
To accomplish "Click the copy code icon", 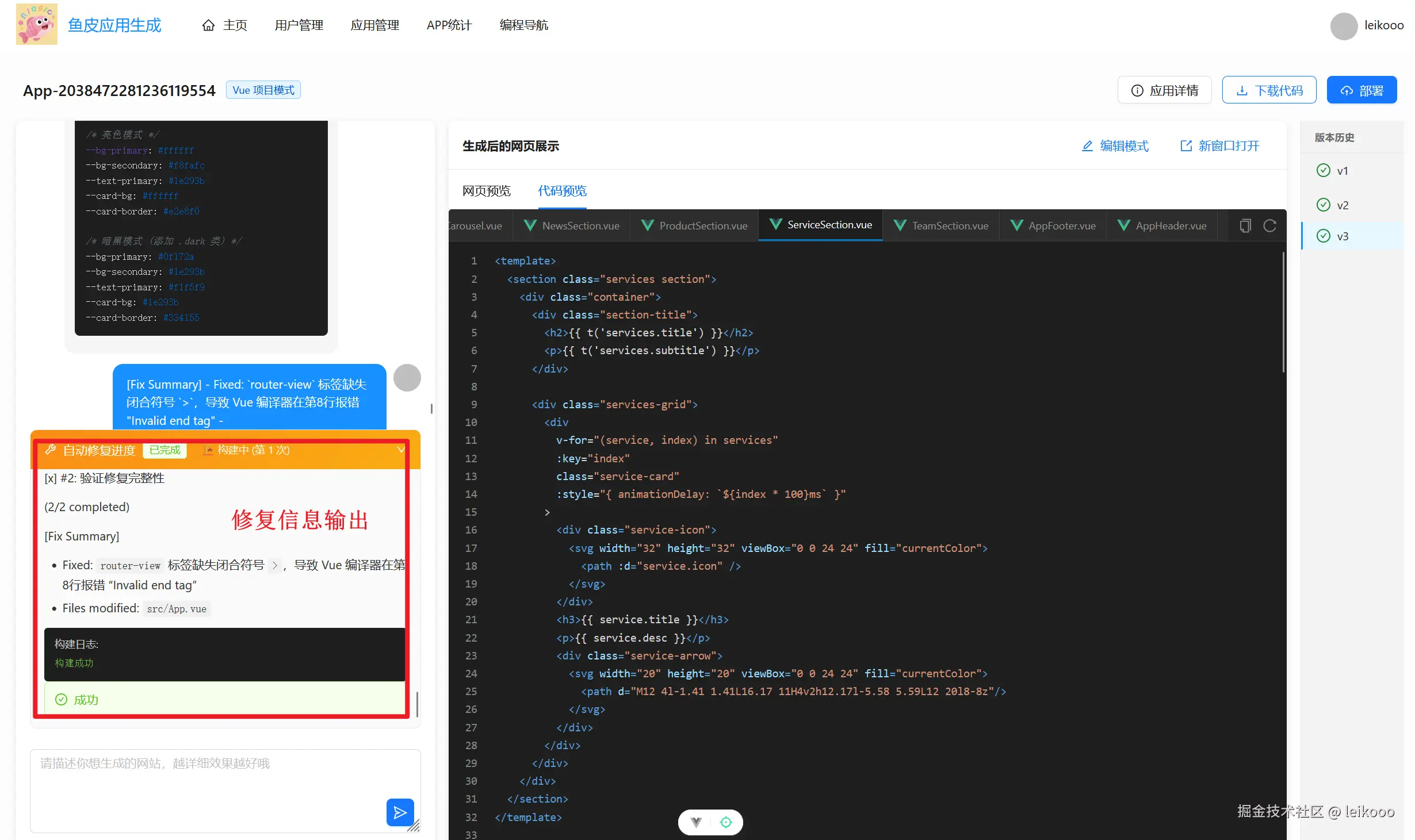I will tap(1245, 226).
